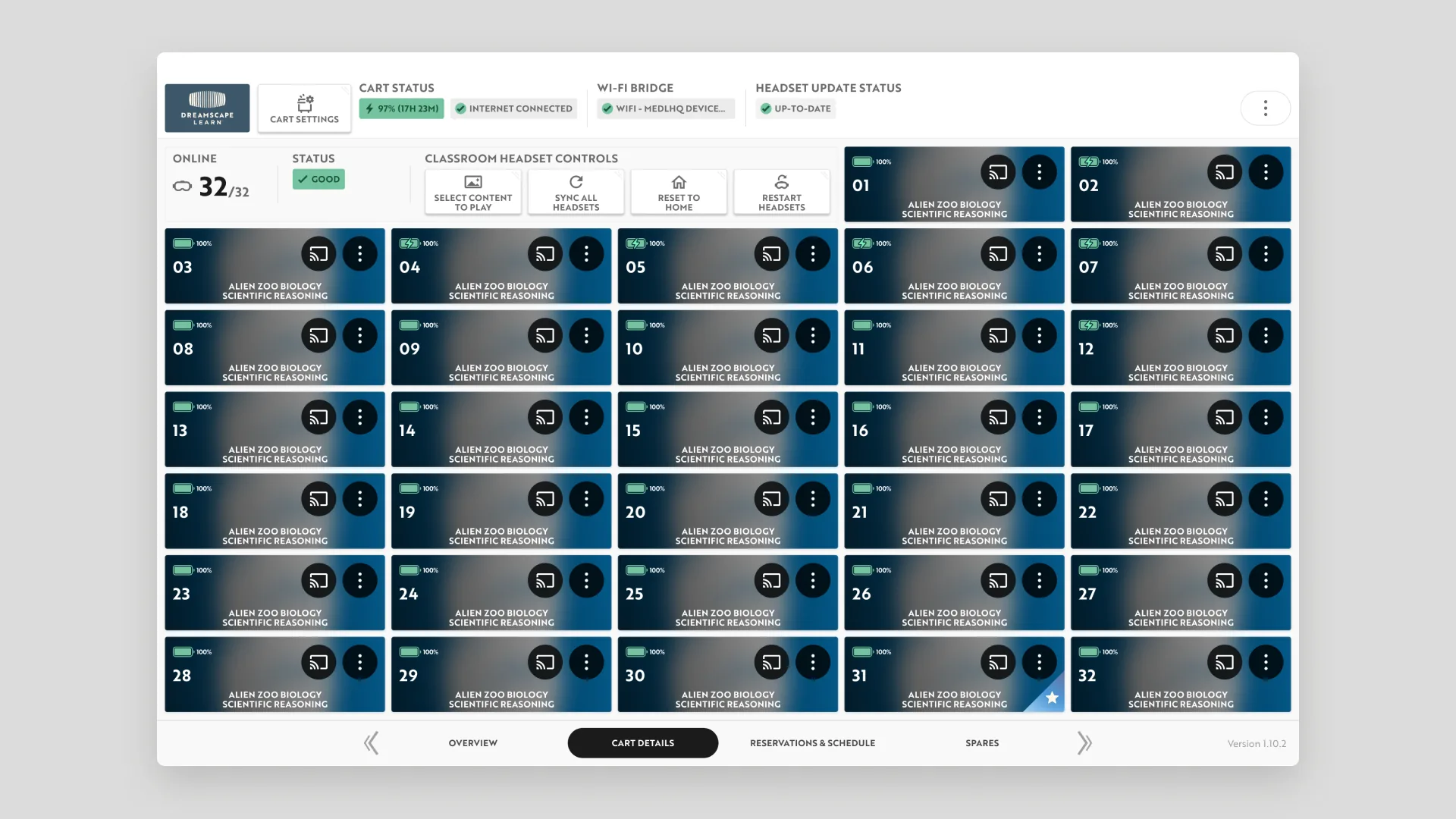Open options menu for headset 07
1456x819 pixels.
(x=1266, y=254)
